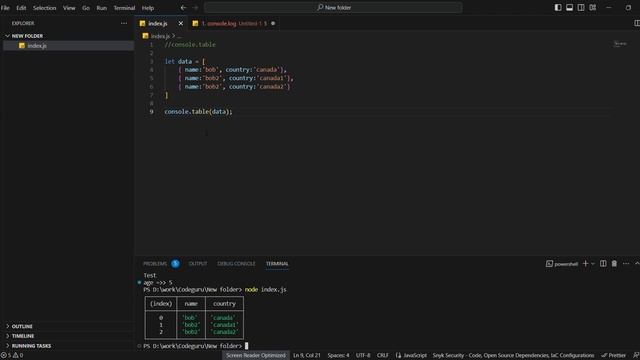Close the index.js editor tab
Screen dimensions: 640x360
coord(180,24)
